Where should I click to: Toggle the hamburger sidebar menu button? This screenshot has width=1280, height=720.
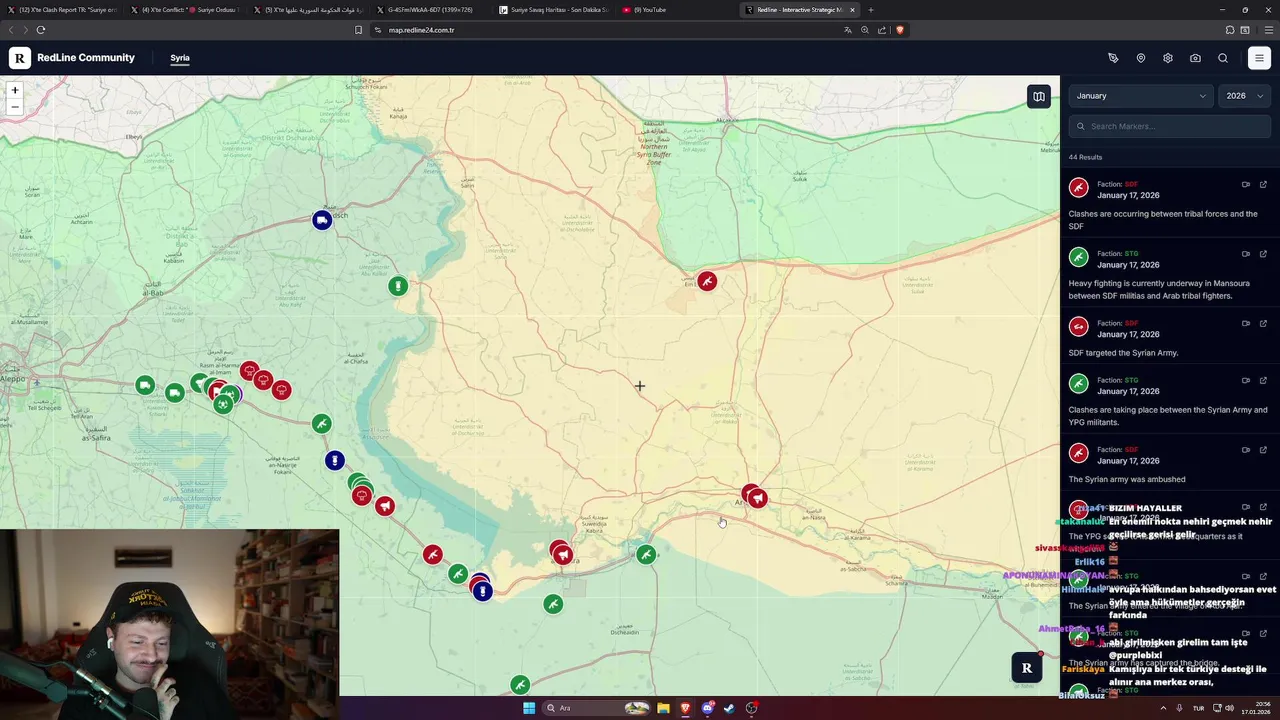tap(1259, 58)
